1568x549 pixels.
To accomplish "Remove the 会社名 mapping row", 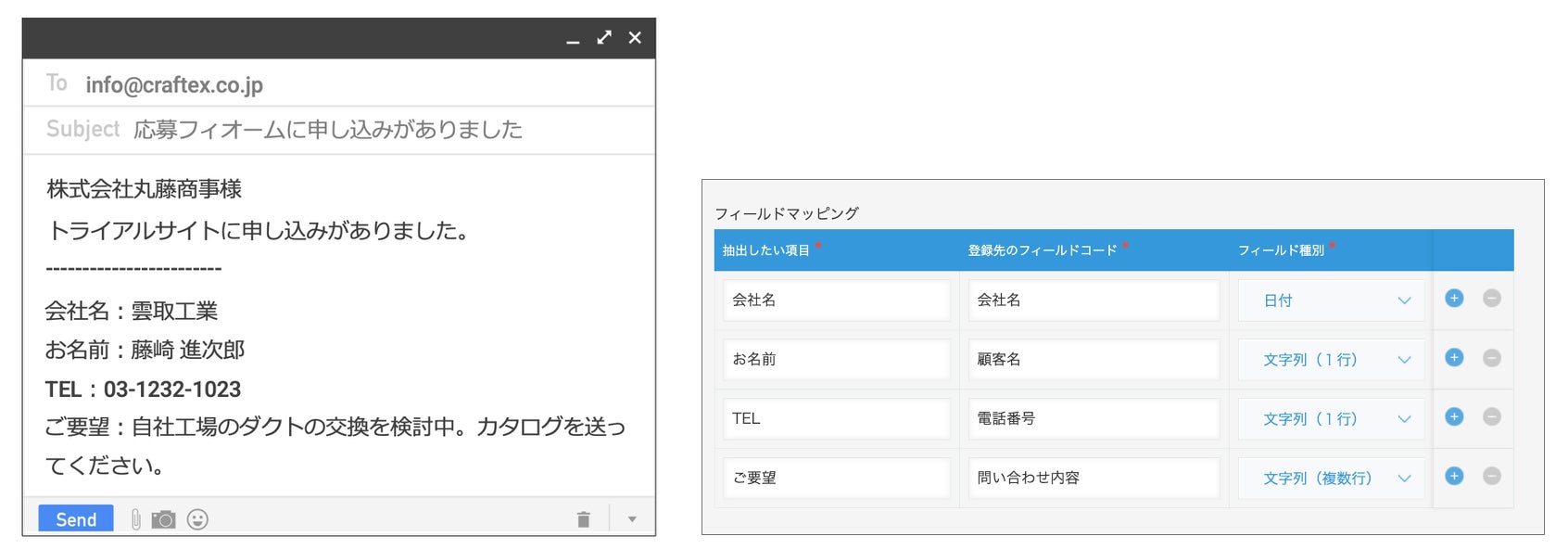I will pos(1491,299).
